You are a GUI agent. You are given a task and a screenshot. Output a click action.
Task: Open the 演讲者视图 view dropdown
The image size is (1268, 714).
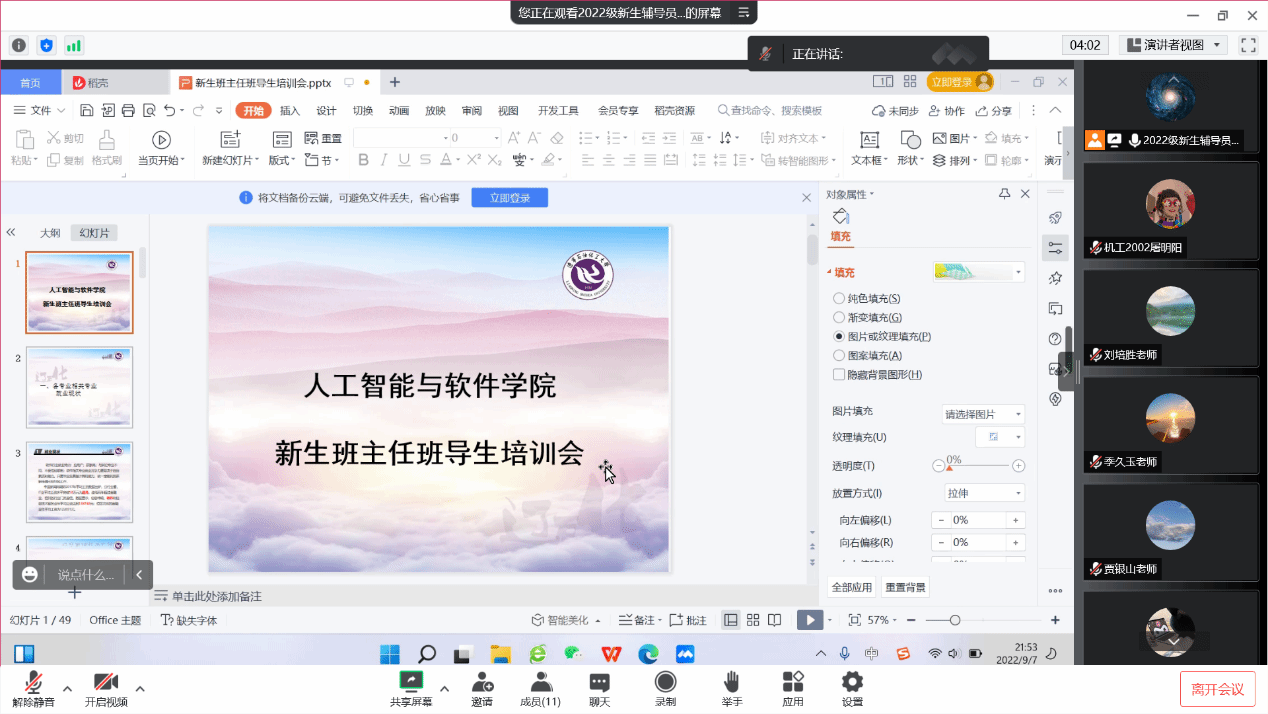[1173, 45]
